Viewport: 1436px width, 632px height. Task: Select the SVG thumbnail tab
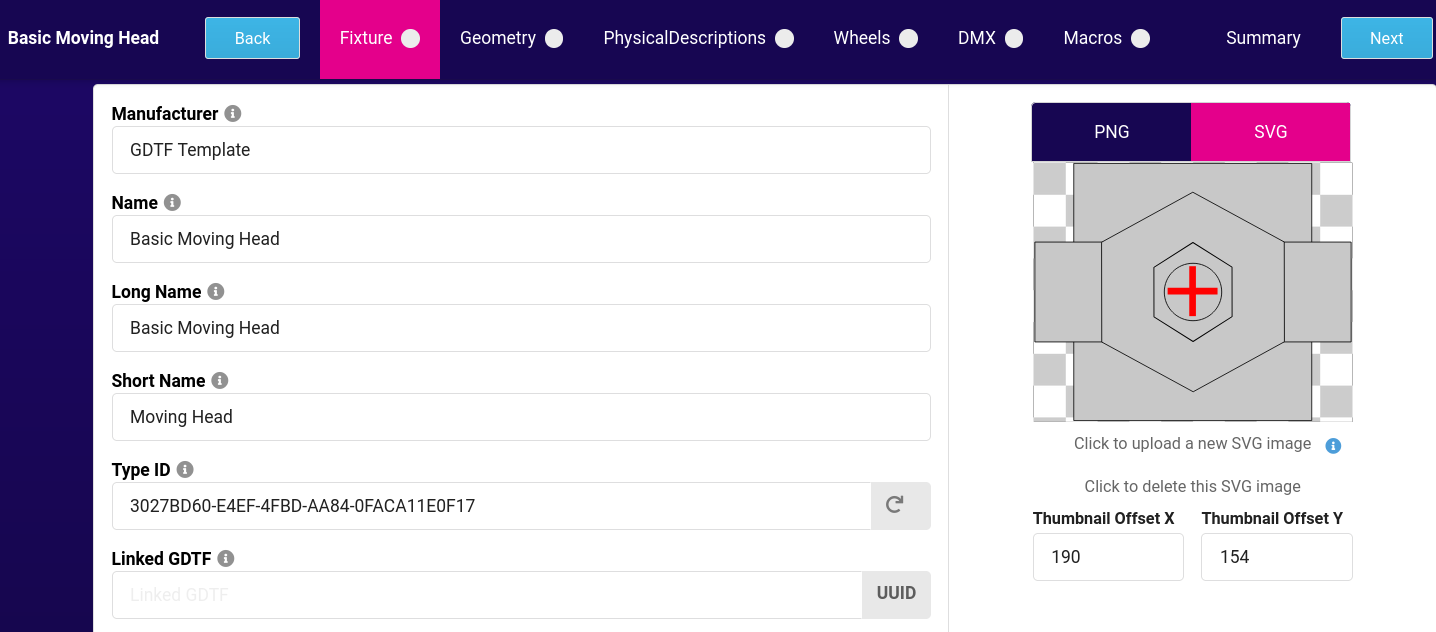(1271, 132)
